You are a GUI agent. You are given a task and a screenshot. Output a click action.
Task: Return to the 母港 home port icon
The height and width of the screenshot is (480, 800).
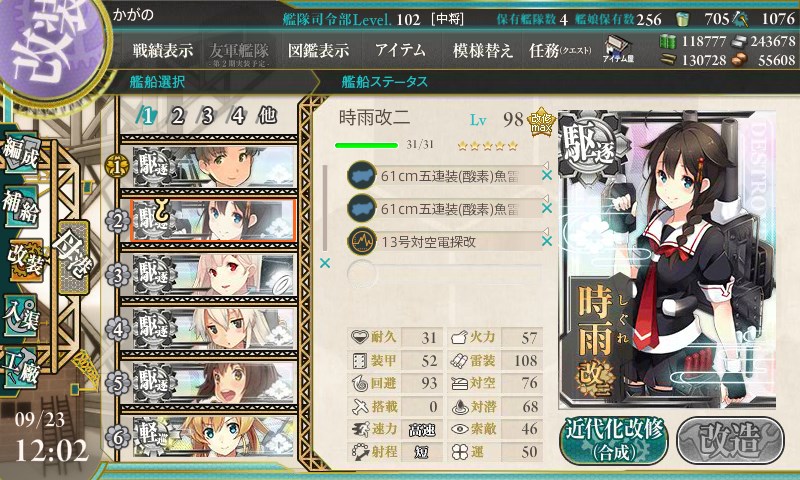click(x=74, y=258)
